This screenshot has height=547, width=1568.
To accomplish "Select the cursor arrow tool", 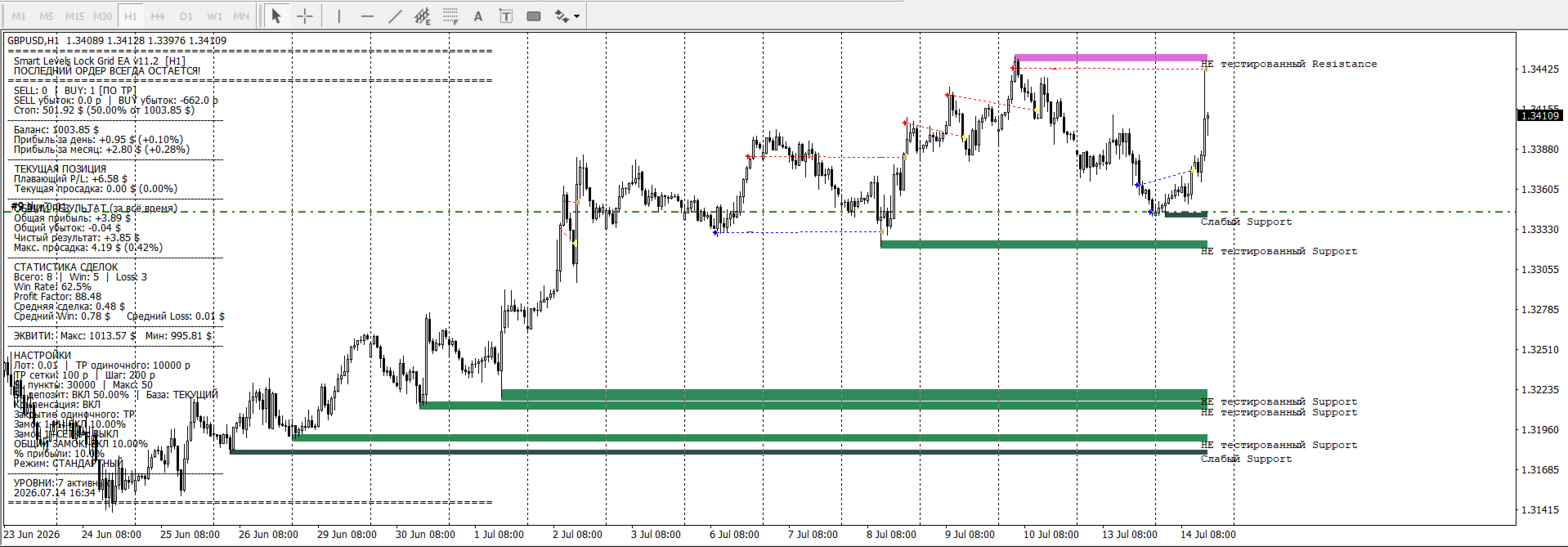I will (276, 16).
